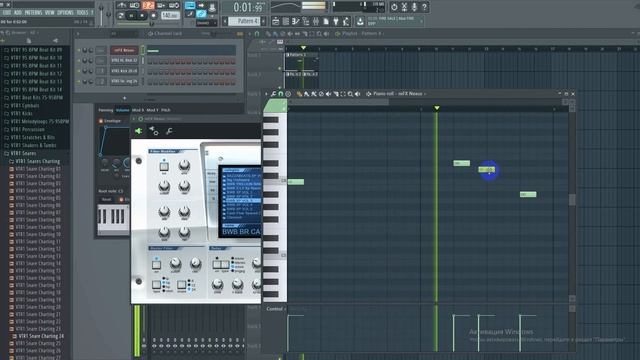The height and width of the screenshot is (360, 640).
Task: Open the ADD menu
Action: [x=18, y=13]
